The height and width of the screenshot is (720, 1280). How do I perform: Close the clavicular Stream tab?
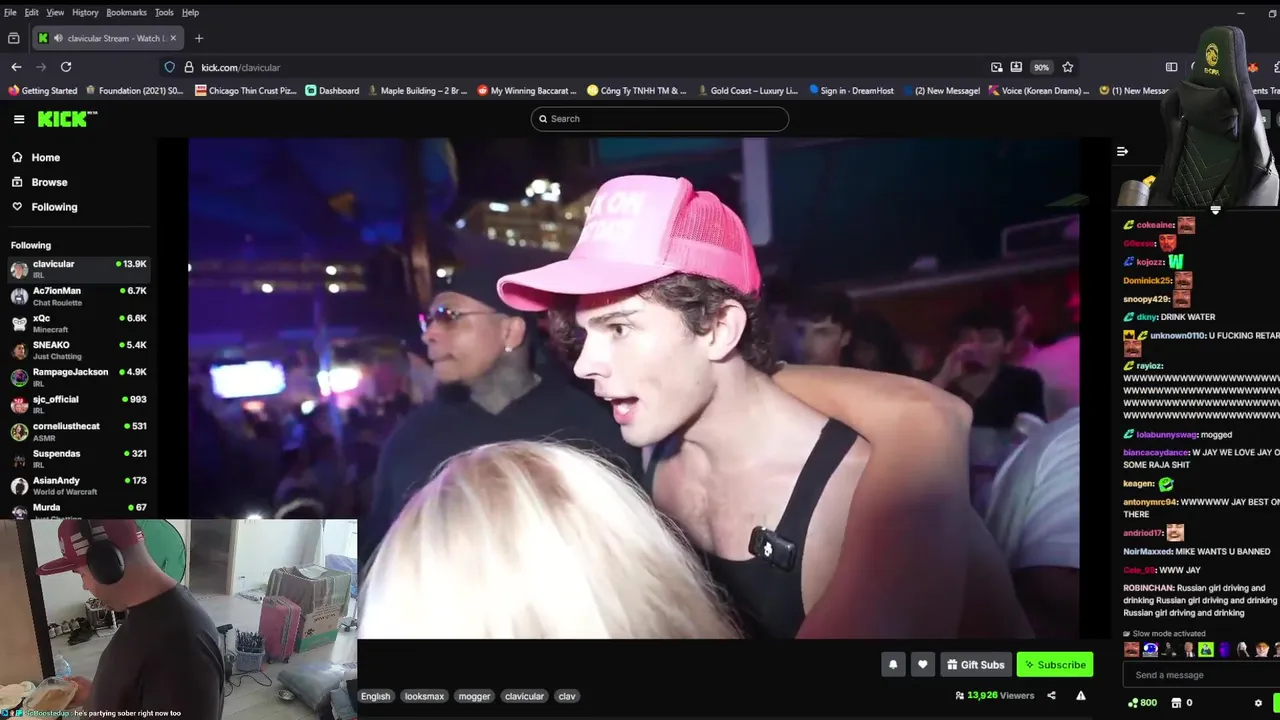coord(173,38)
